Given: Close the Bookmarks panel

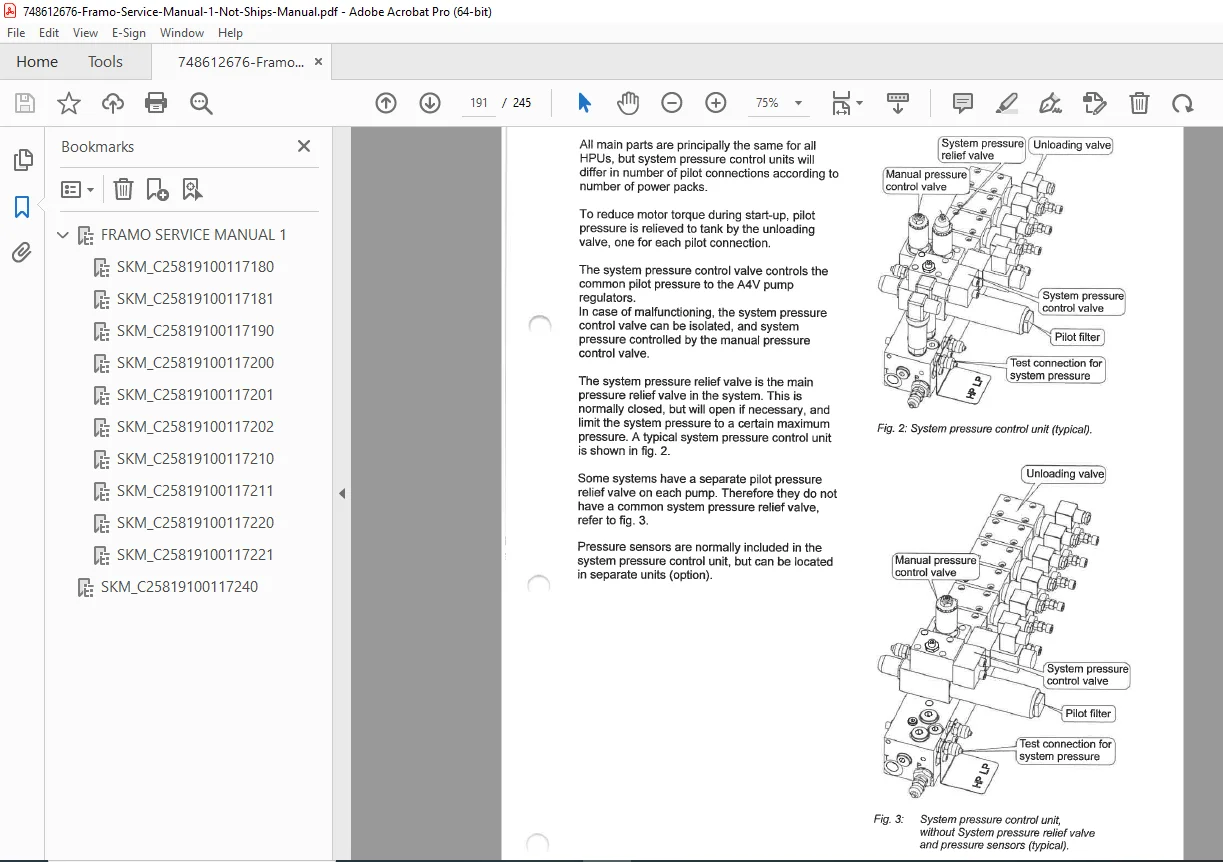Looking at the screenshot, I should 304,146.
